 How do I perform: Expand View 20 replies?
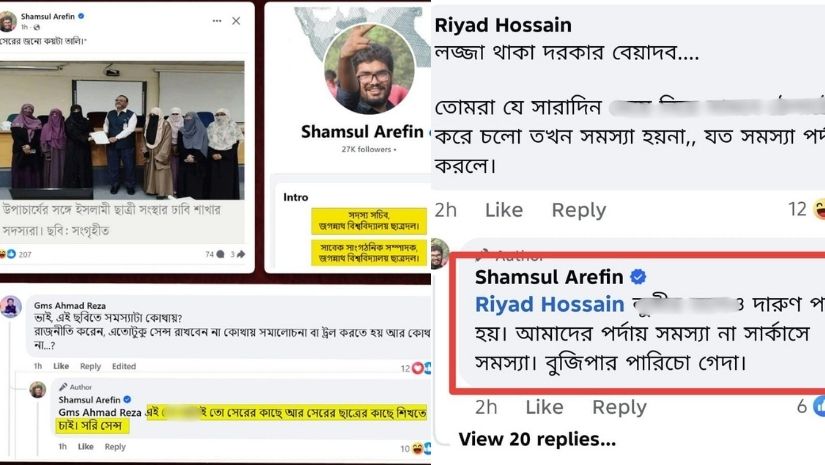[537, 439]
